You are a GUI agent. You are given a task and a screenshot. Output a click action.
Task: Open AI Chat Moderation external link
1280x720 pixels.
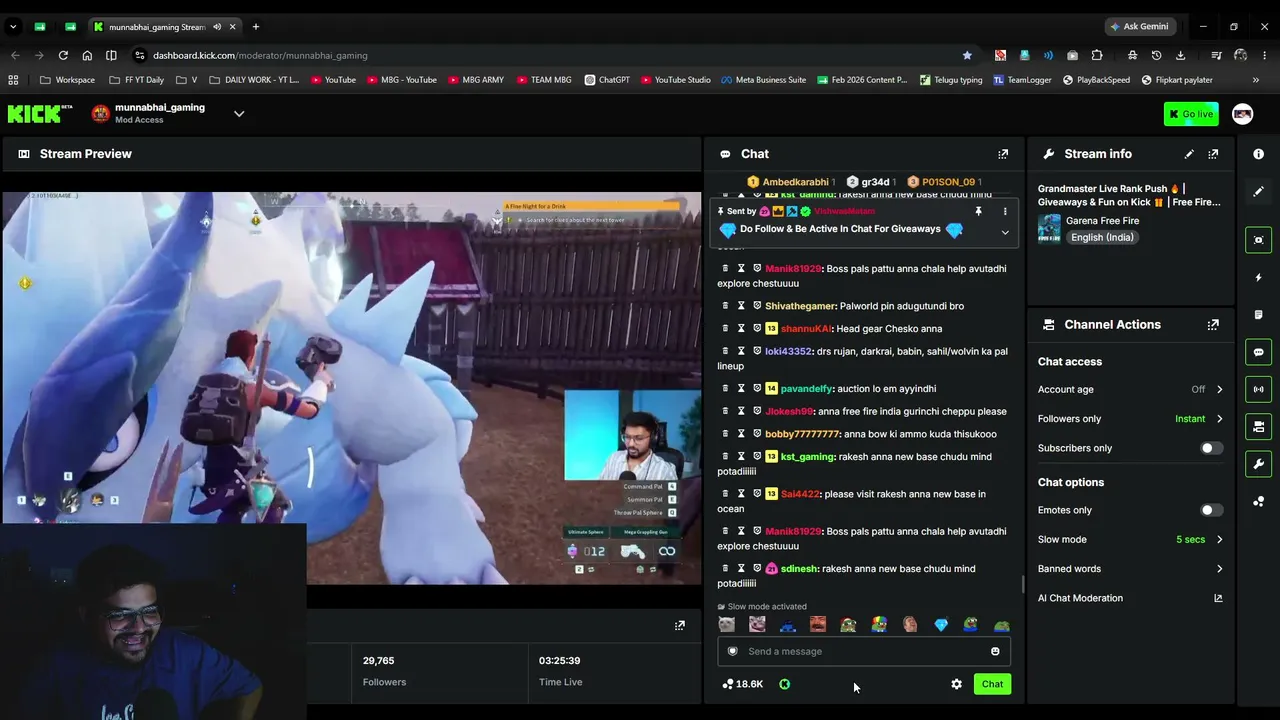click(1218, 598)
